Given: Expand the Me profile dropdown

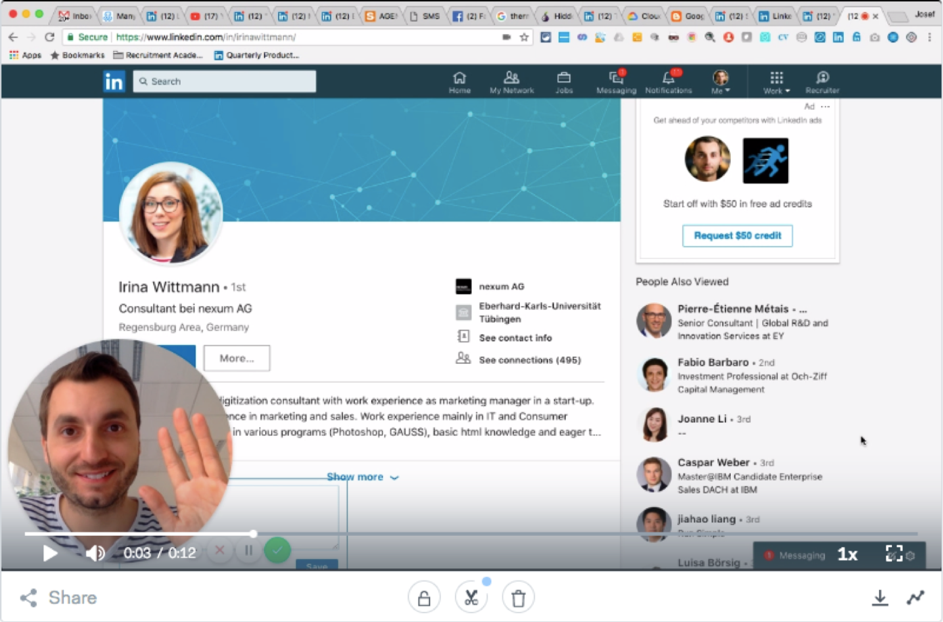Looking at the screenshot, I should click(720, 82).
